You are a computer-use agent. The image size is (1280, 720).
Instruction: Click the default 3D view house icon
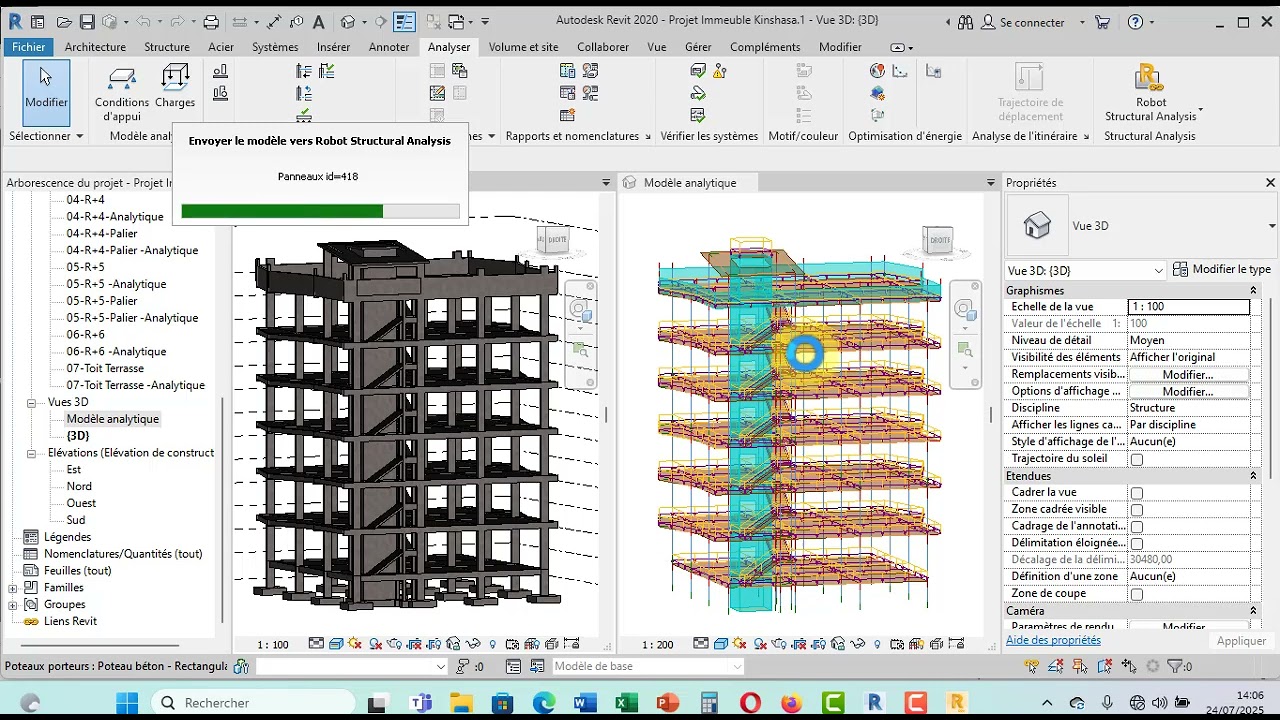[348, 21]
